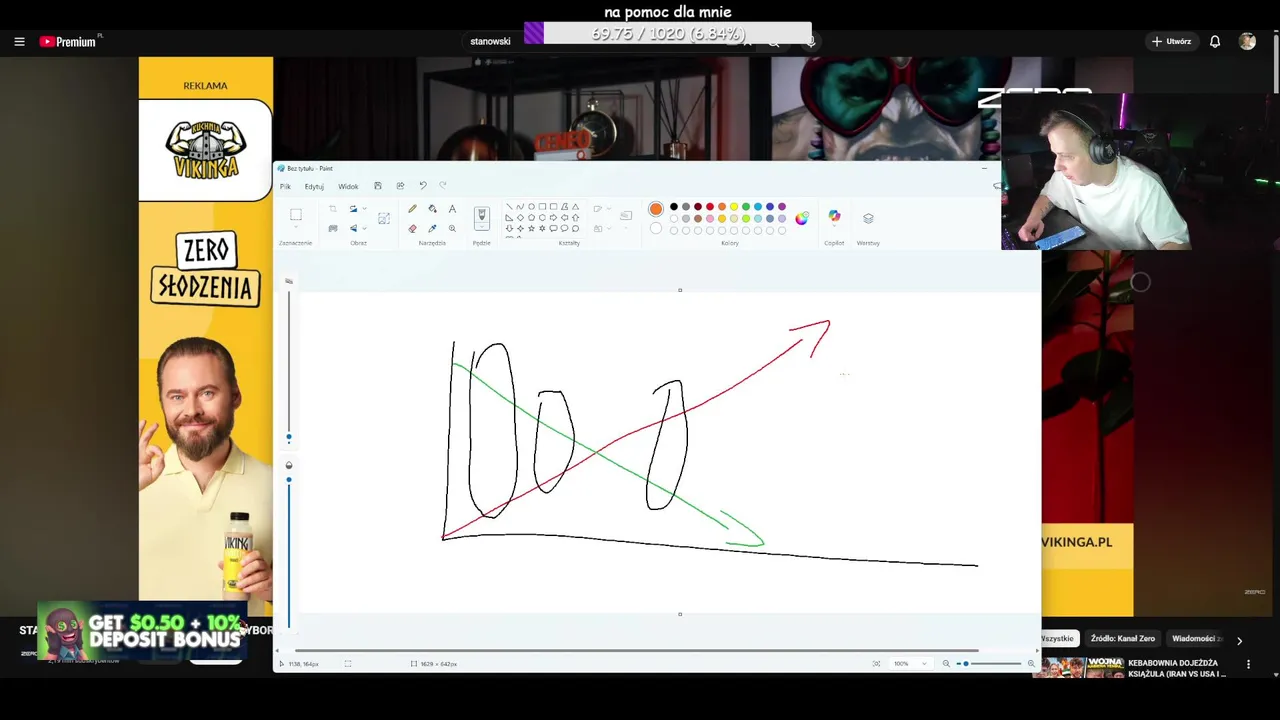Open the Copilot menu in Paint
The height and width of the screenshot is (720, 1280).
[834, 216]
